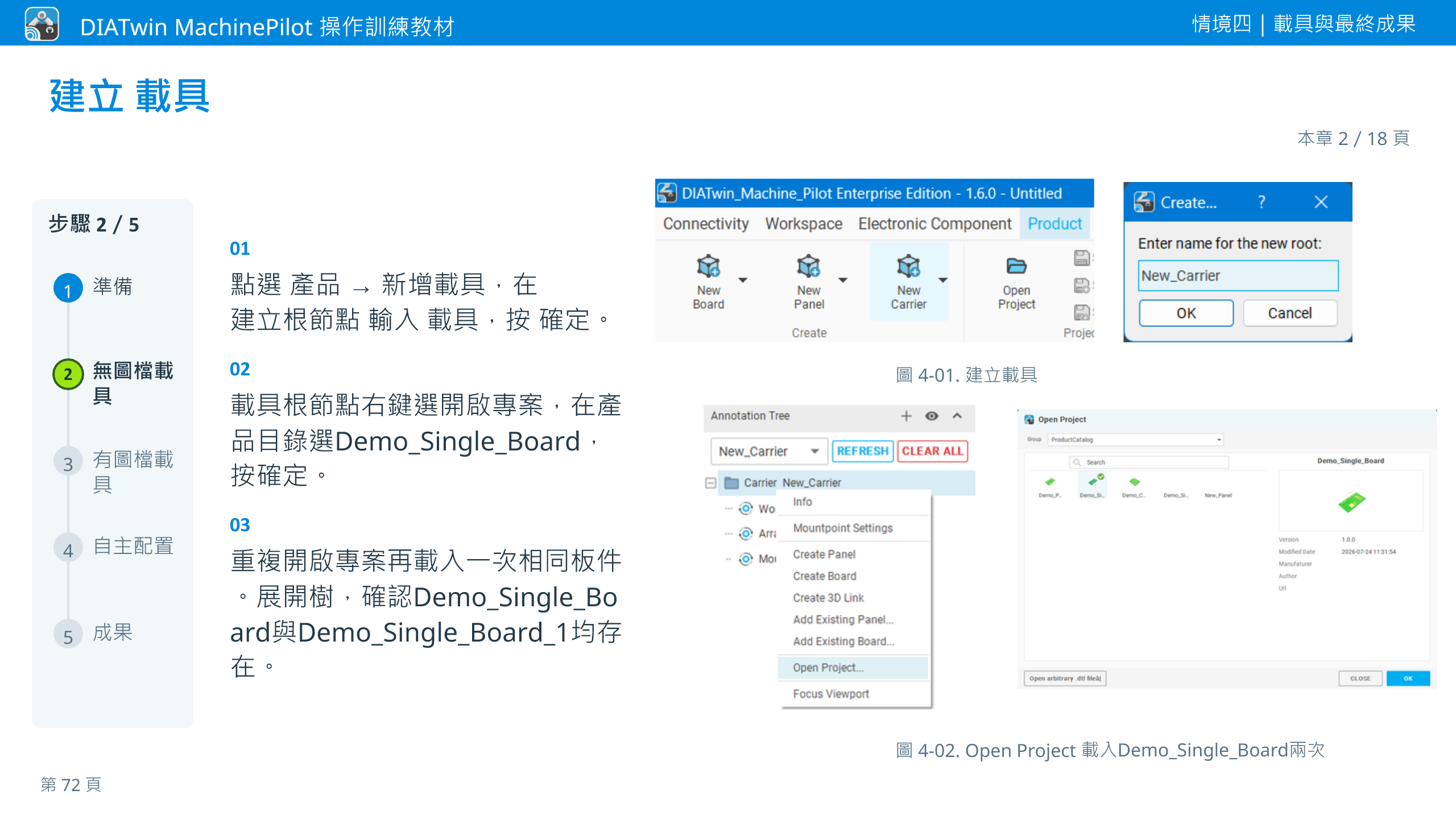
Task: Collapse the Carrier New_Carrier tree node
Action: 710,483
